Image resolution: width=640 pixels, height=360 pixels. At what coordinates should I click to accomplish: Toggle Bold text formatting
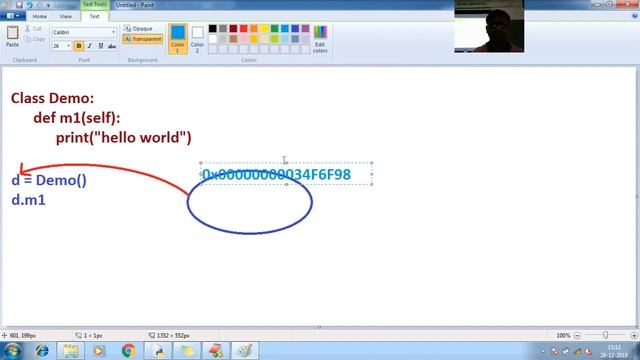(x=79, y=46)
